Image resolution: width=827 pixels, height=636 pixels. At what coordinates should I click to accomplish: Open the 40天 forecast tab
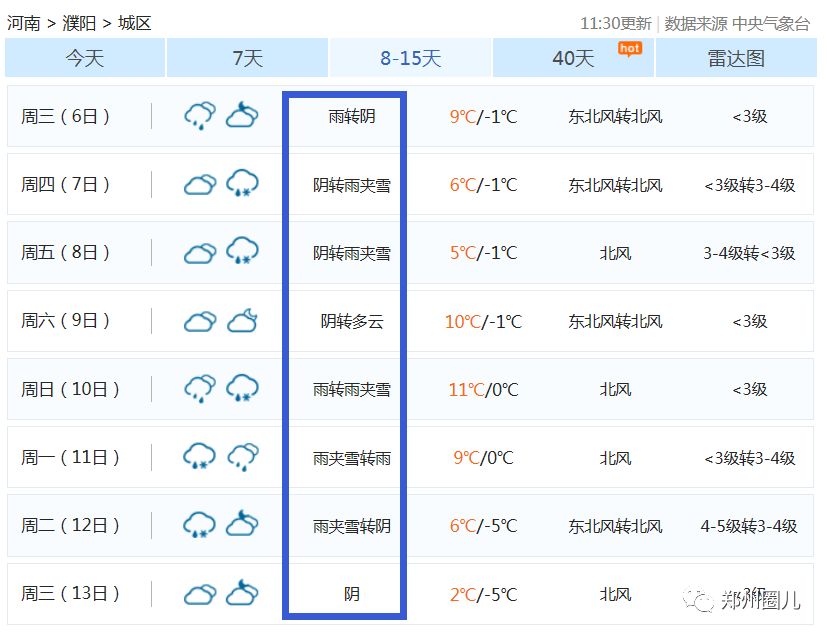point(573,59)
